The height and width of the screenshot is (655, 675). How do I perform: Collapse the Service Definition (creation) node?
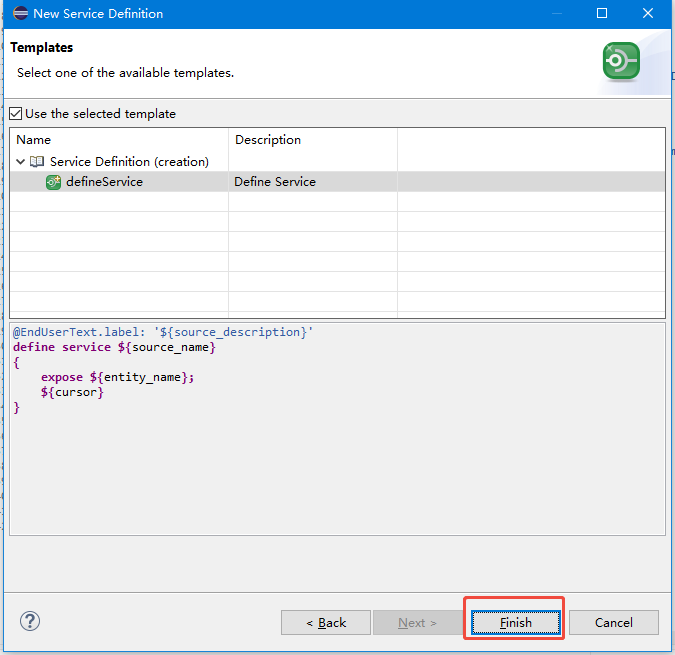point(20,162)
